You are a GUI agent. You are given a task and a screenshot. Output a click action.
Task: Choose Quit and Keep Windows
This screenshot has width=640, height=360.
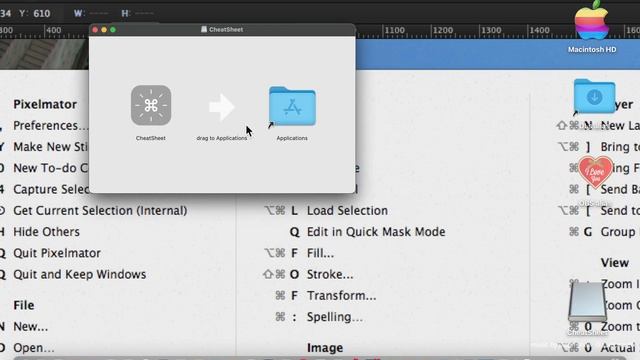click(x=80, y=274)
